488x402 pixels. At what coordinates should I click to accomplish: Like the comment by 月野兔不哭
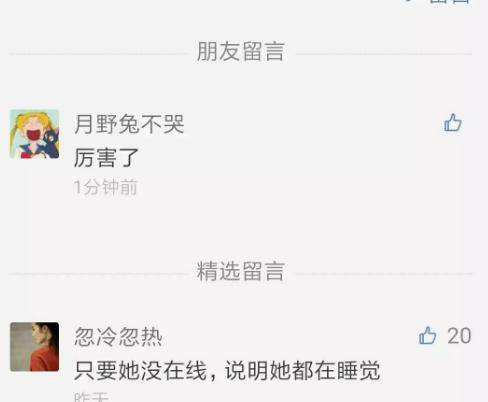point(453,123)
